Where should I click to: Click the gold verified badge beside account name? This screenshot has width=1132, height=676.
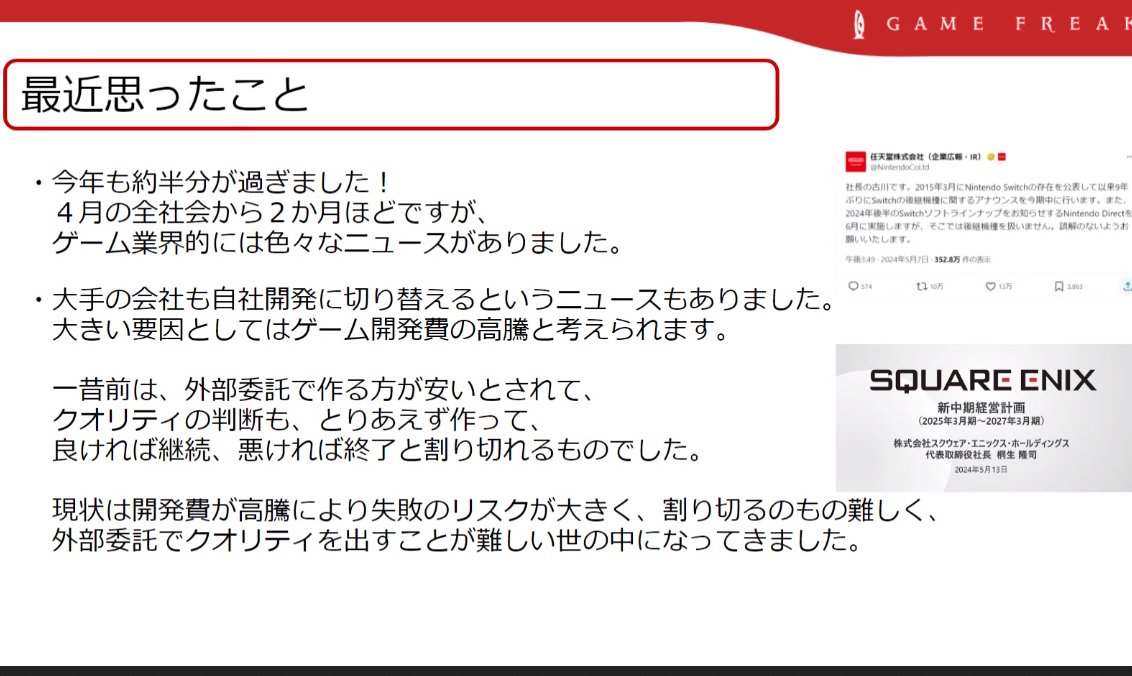[x=991, y=157]
